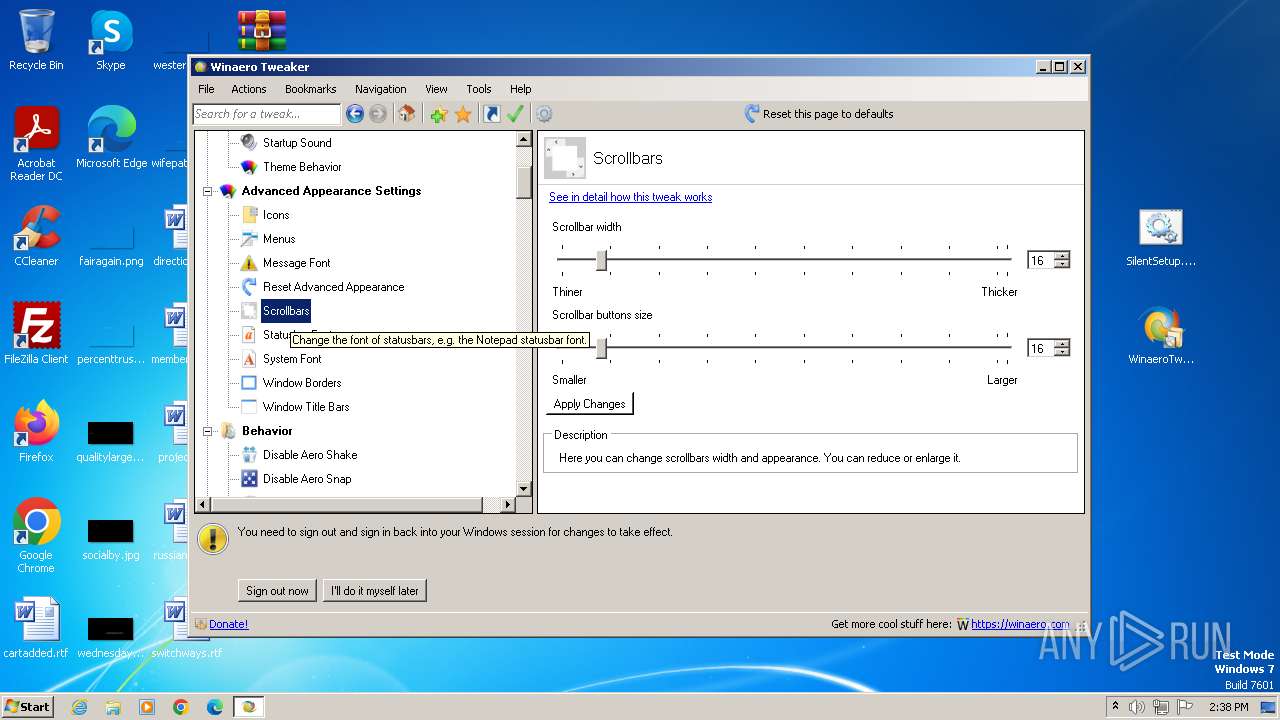Screen dimensions: 1280x720
Task: Click the Search for a tweak box
Action: pos(267,114)
